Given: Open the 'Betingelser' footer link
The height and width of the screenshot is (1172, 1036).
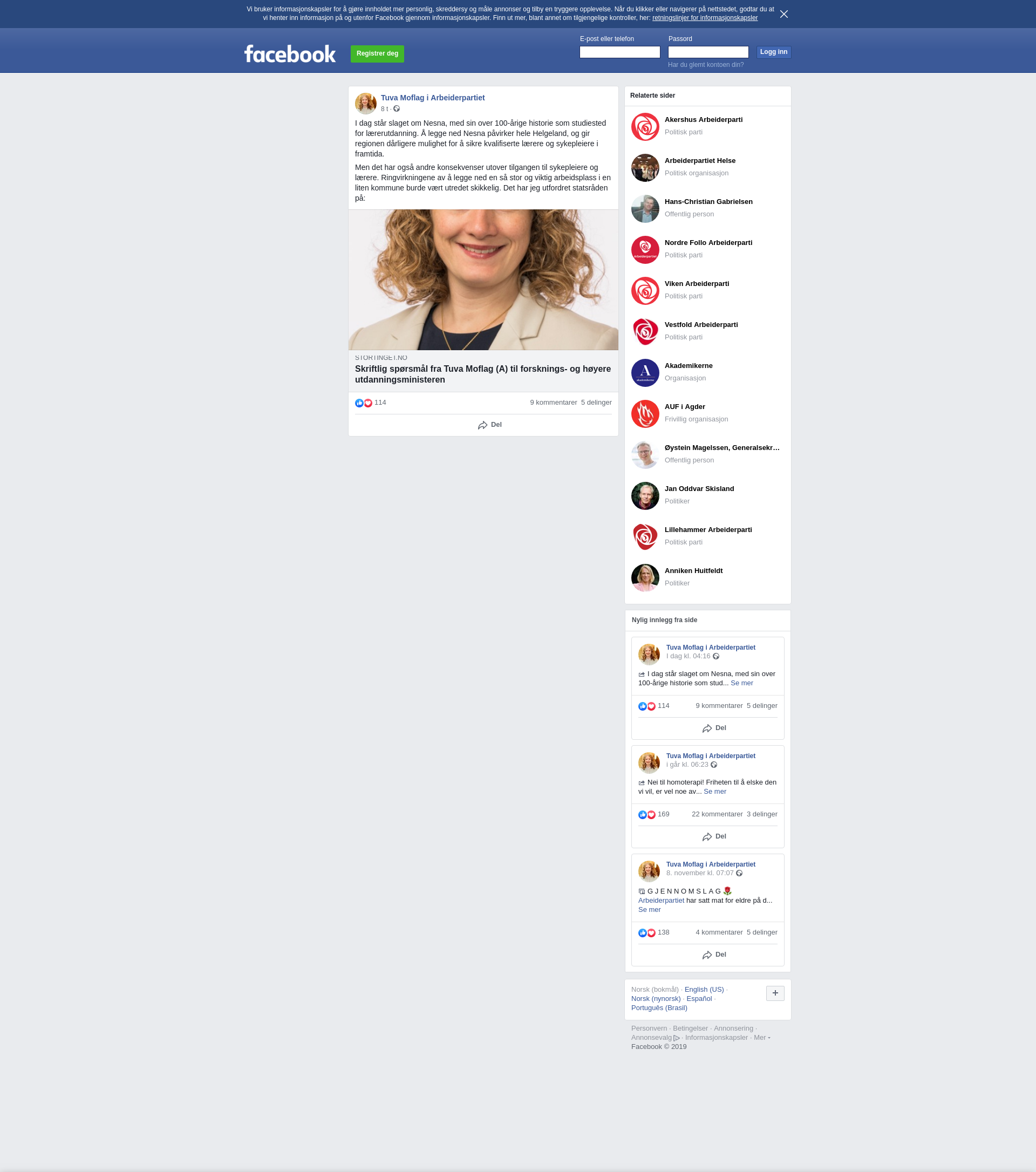Looking at the screenshot, I should [690, 1028].
